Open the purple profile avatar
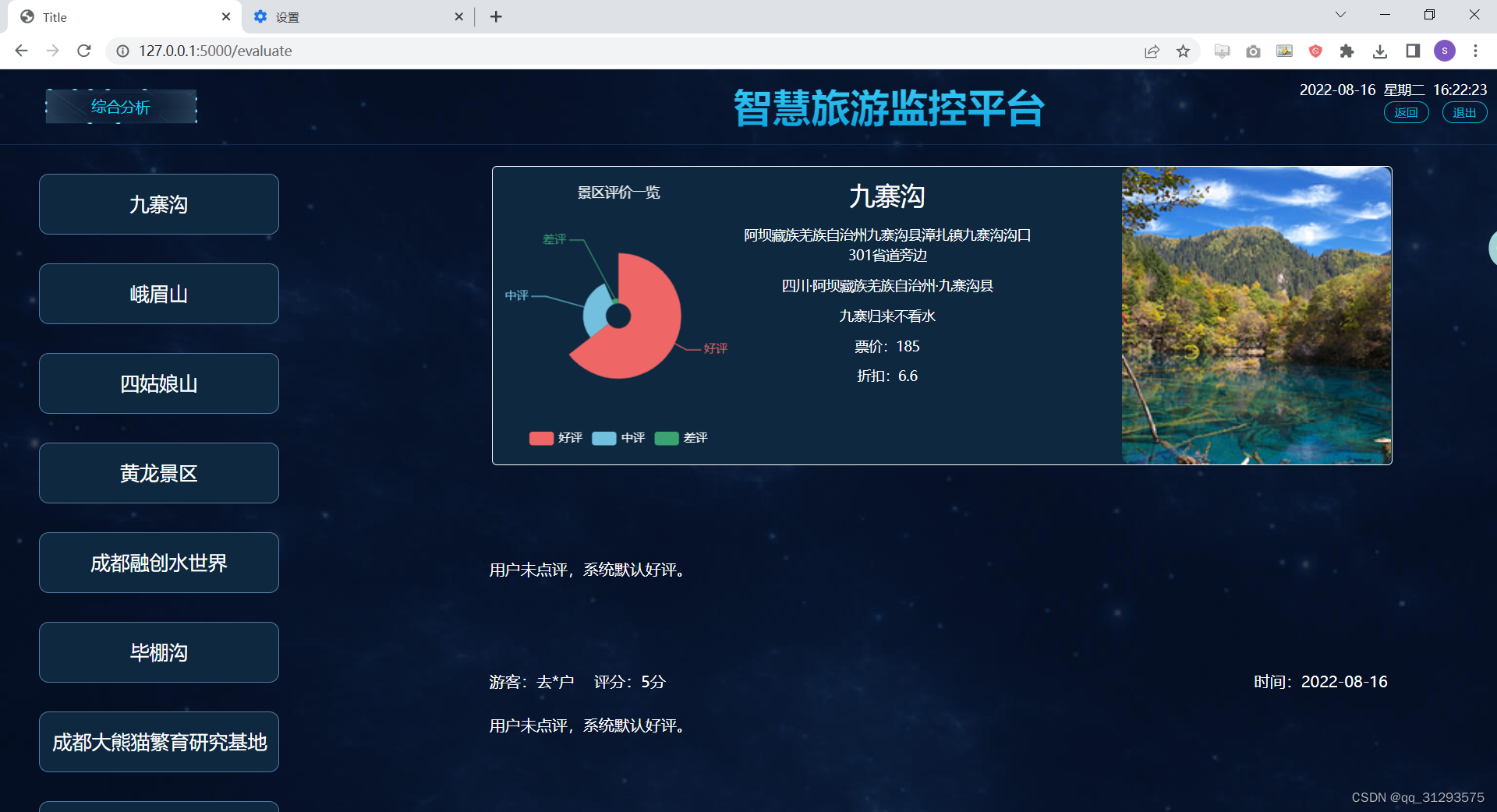The width and height of the screenshot is (1497, 812). [1445, 51]
